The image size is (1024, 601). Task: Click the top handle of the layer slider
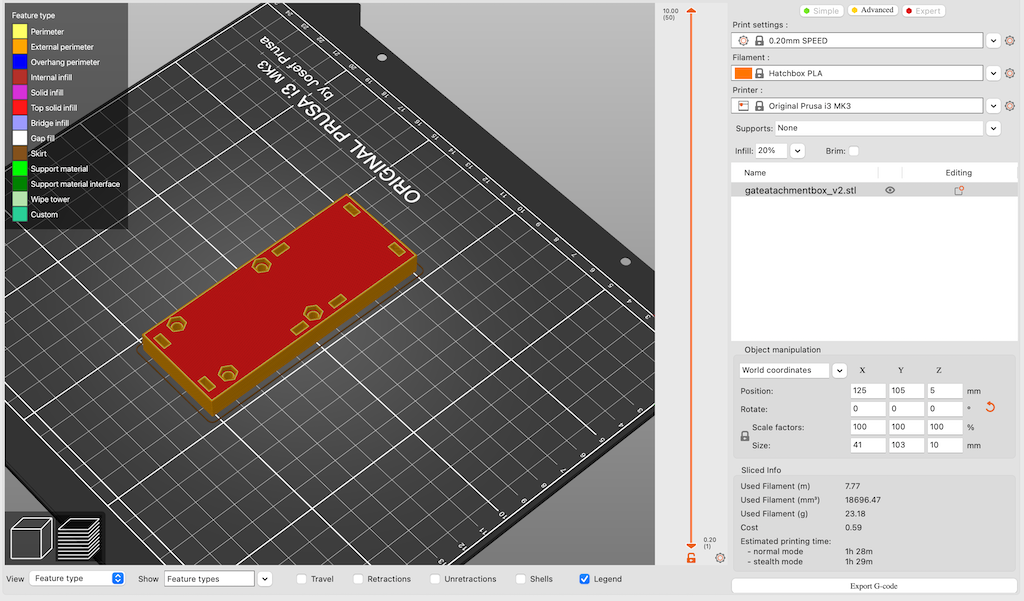[x=691, y=10]
